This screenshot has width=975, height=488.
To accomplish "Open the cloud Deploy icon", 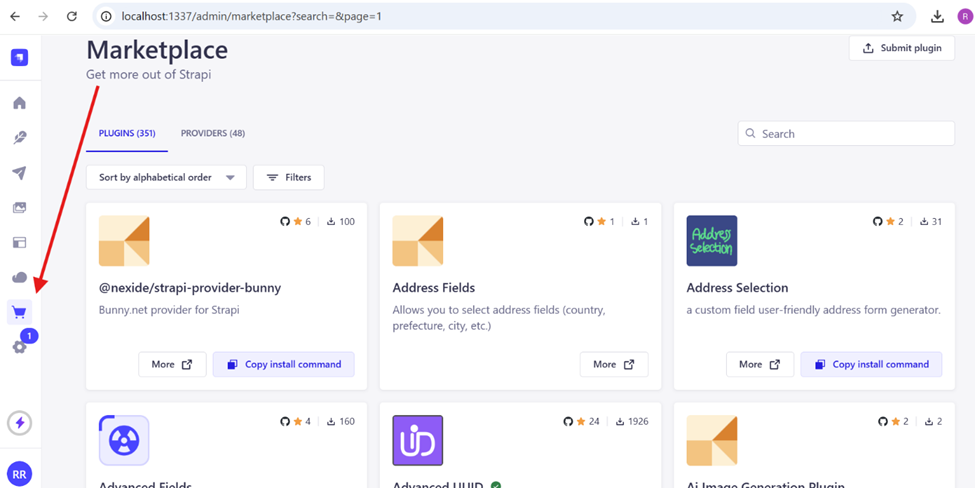I will pos(19,277).
